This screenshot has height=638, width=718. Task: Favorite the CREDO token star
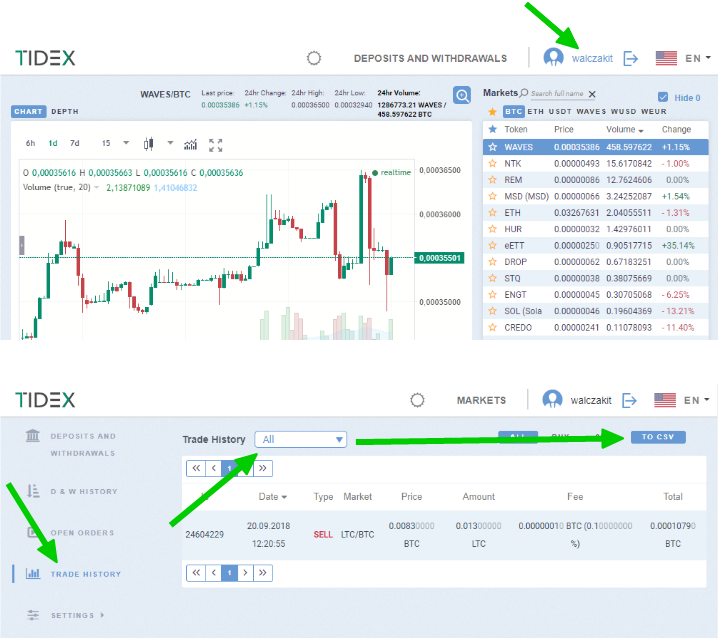pos(492,327)
